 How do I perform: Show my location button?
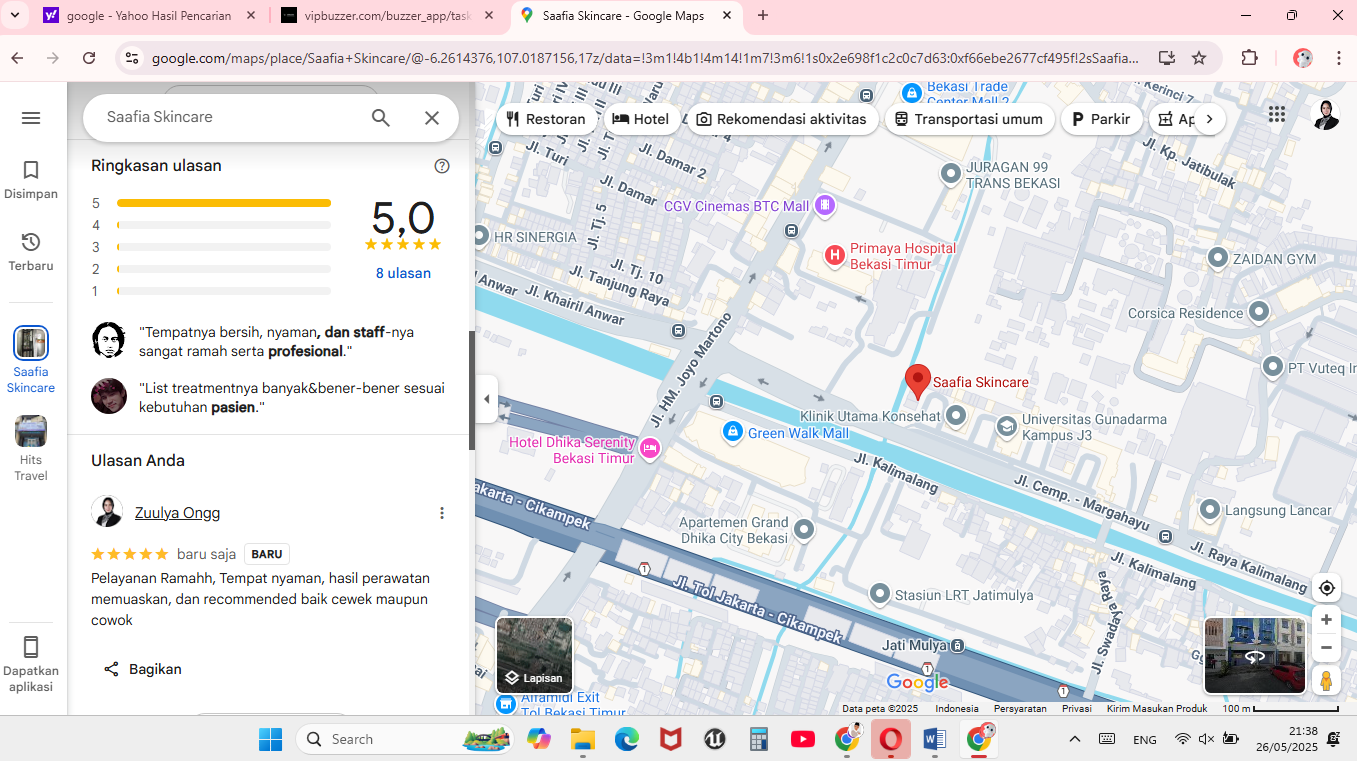pos(1326,588)
